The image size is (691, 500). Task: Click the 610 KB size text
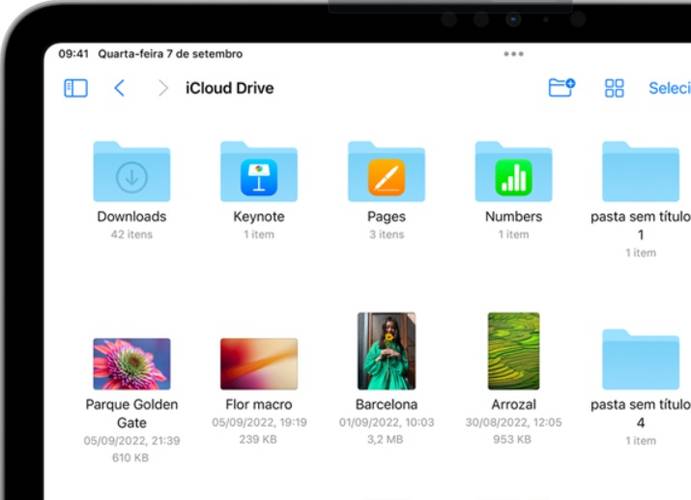coord(130,458)
